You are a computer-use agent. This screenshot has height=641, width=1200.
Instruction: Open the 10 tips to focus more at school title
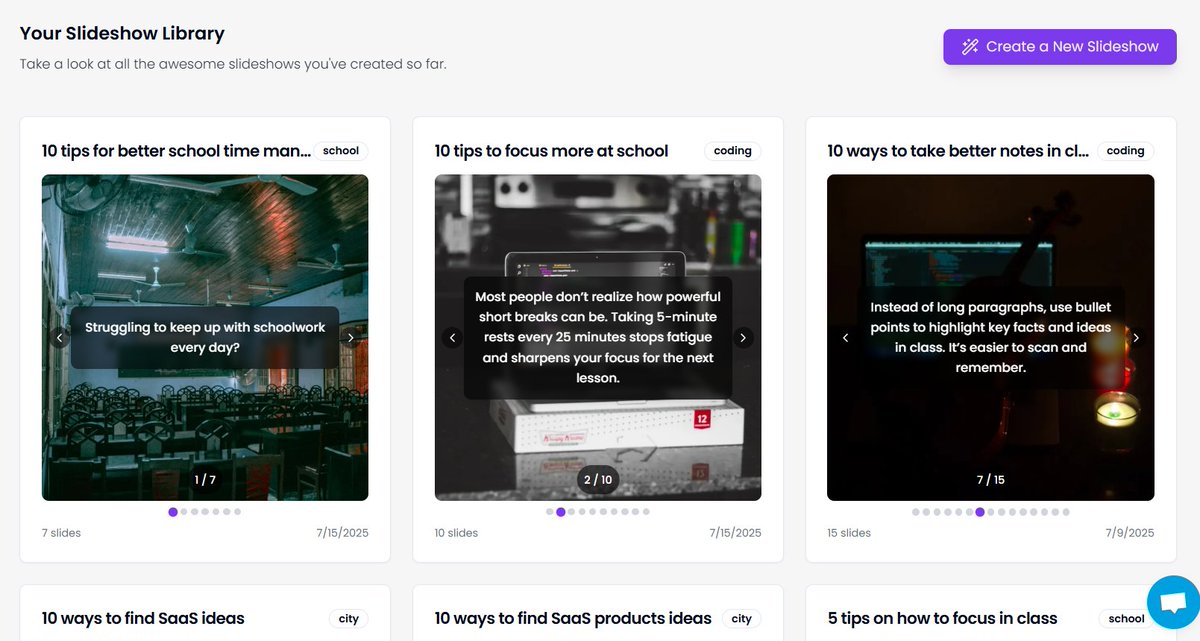[x=551, y=151]
